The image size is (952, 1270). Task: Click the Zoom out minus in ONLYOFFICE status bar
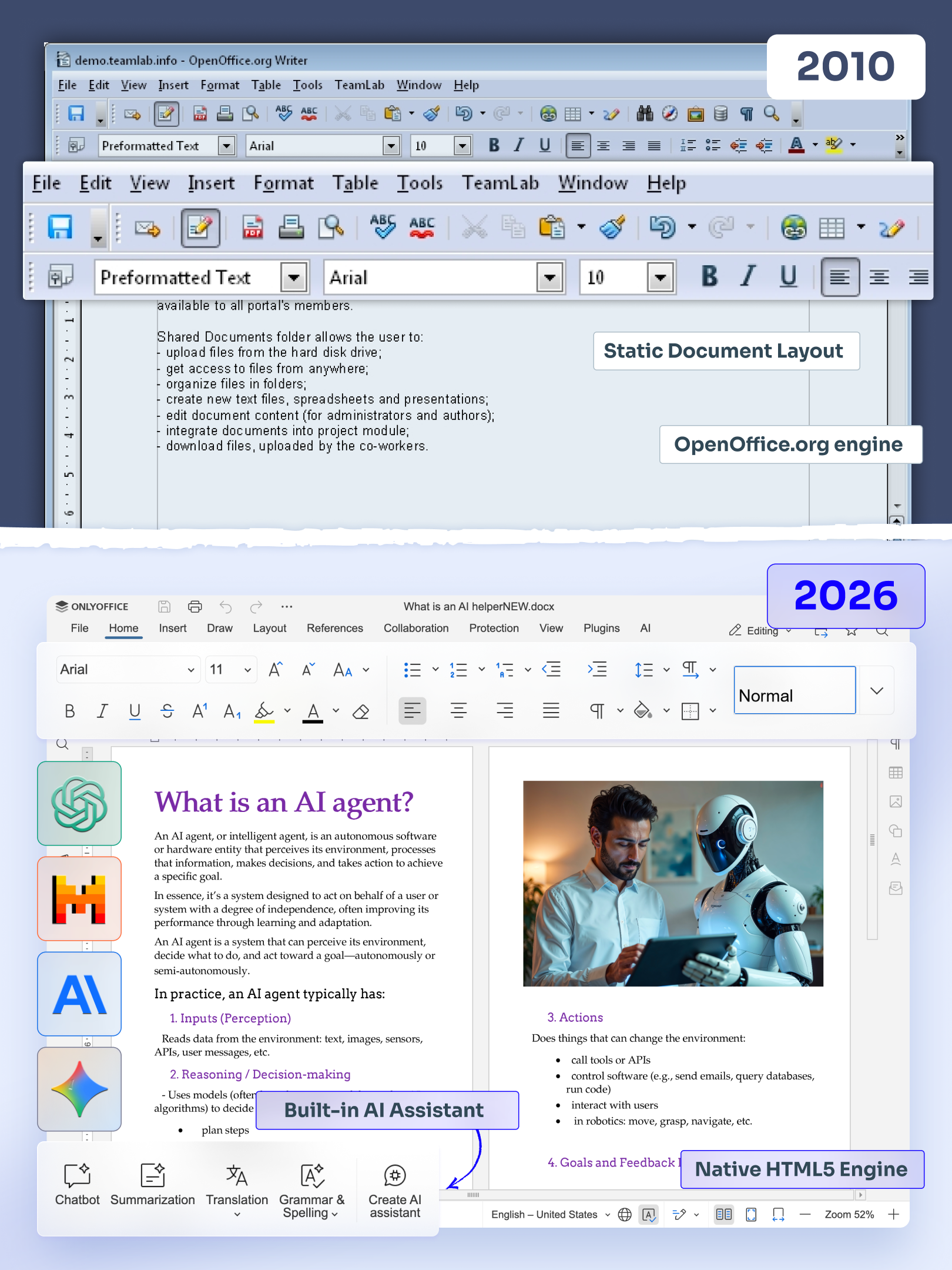[805, 1215]
